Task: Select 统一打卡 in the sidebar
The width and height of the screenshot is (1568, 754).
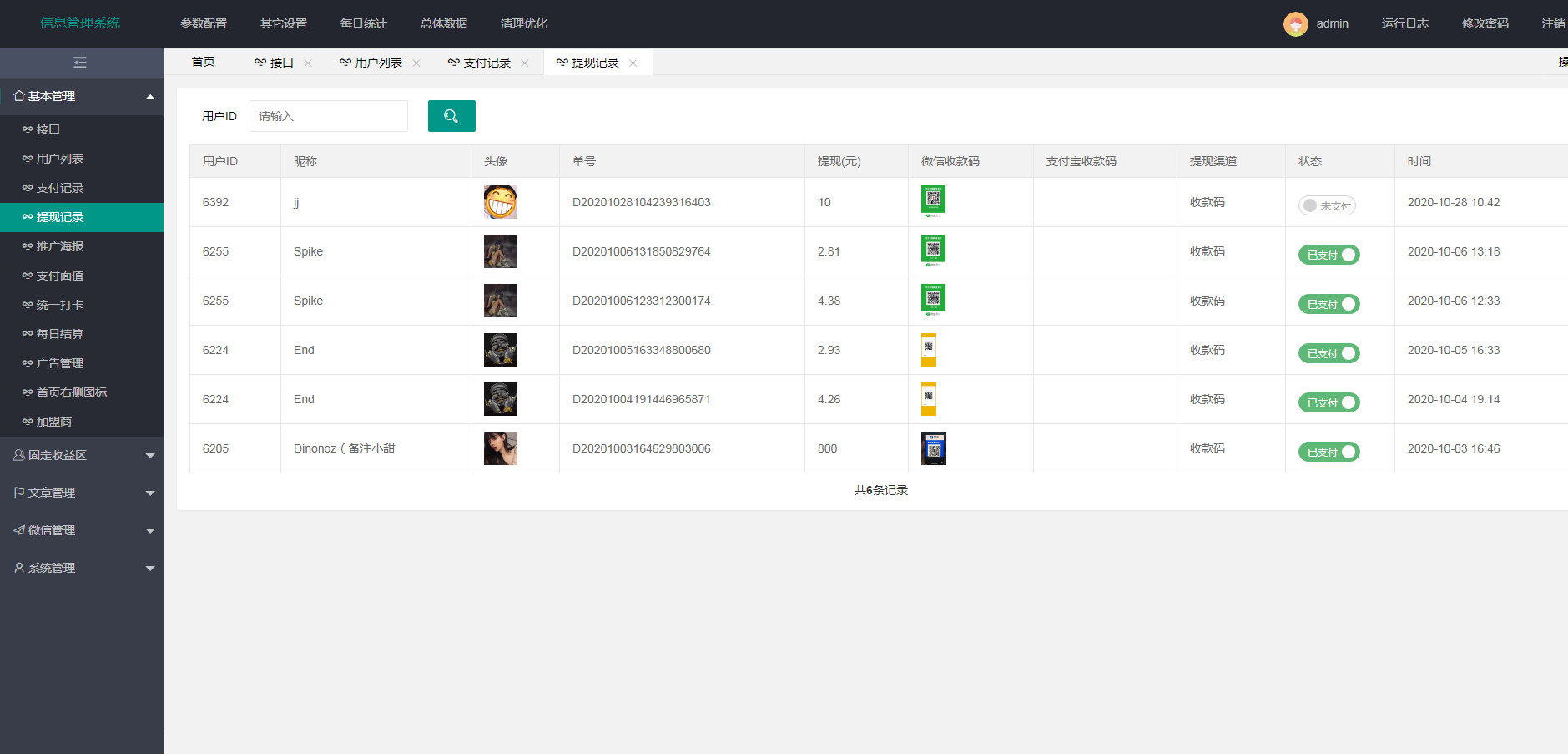Action: pos(82,305)
